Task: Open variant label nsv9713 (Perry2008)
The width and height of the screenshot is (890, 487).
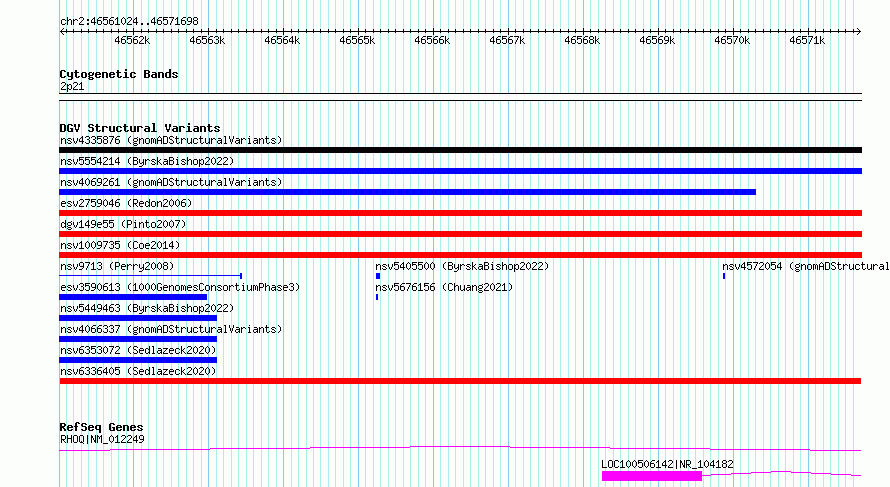Action: pos(117,266)
